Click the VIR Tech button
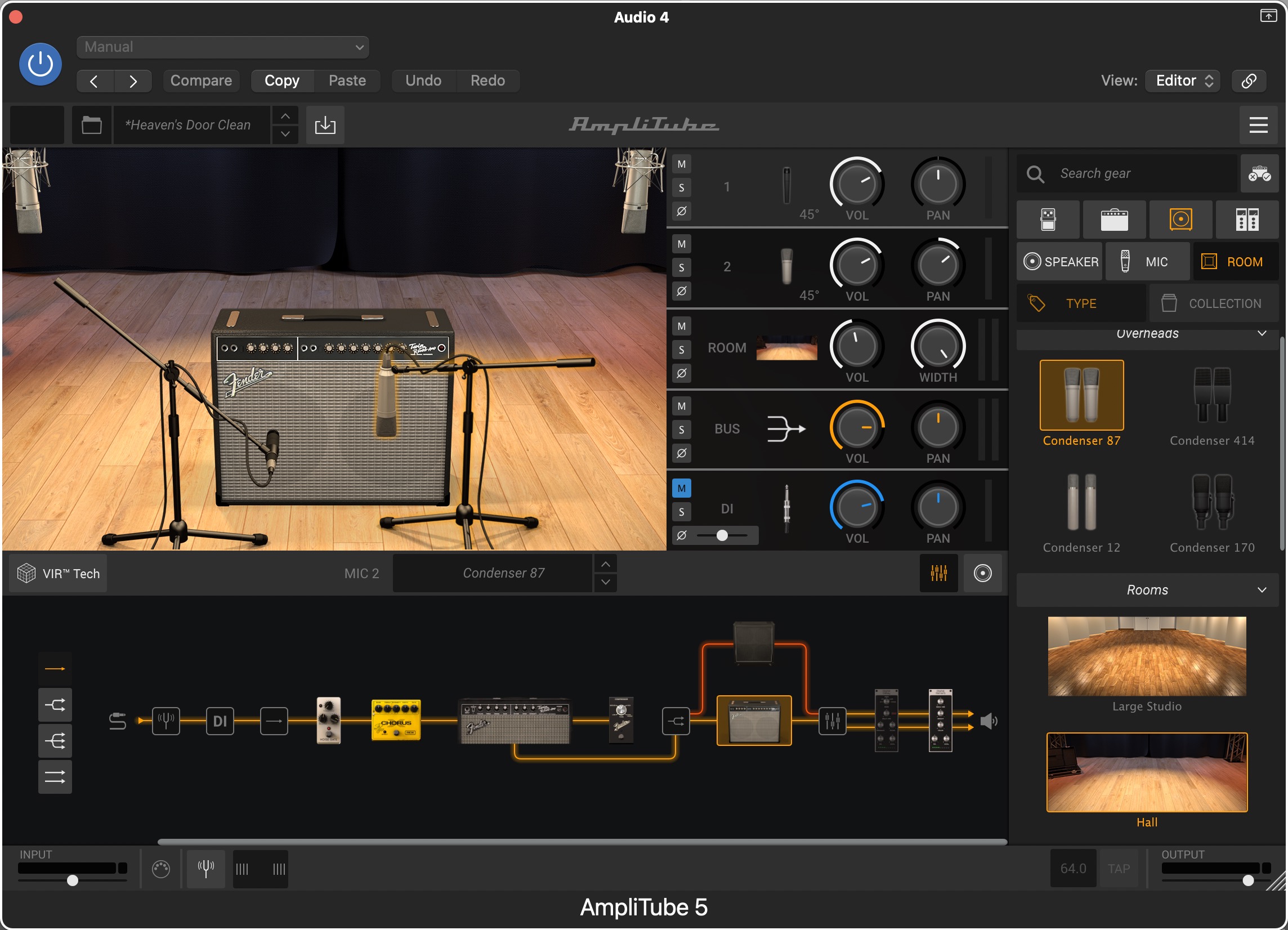Viewport: 1288px width, 930px height. 59,574
